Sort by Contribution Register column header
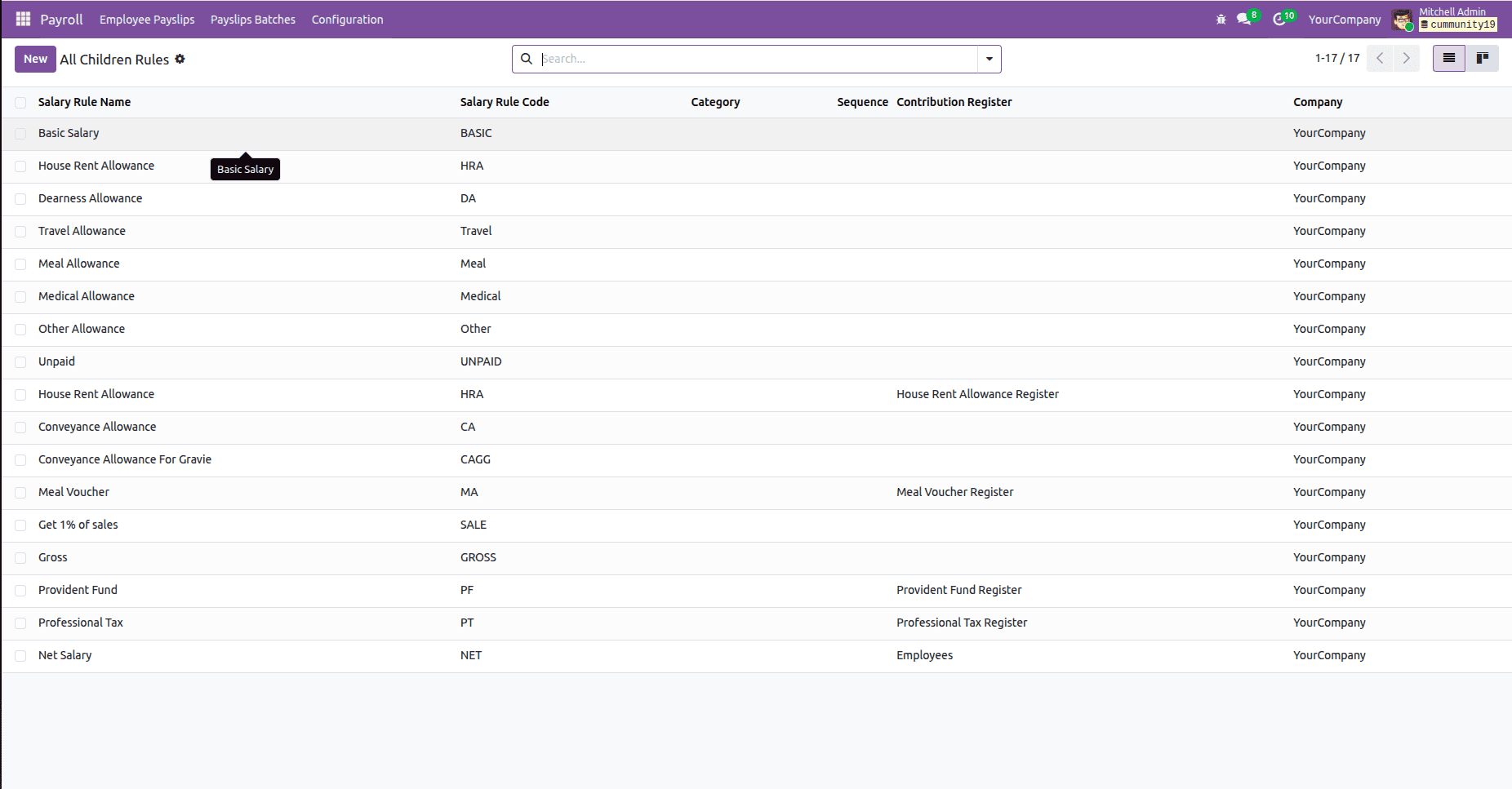The image size is (1512, 789). pyautogui.click(x=954, y=102)
